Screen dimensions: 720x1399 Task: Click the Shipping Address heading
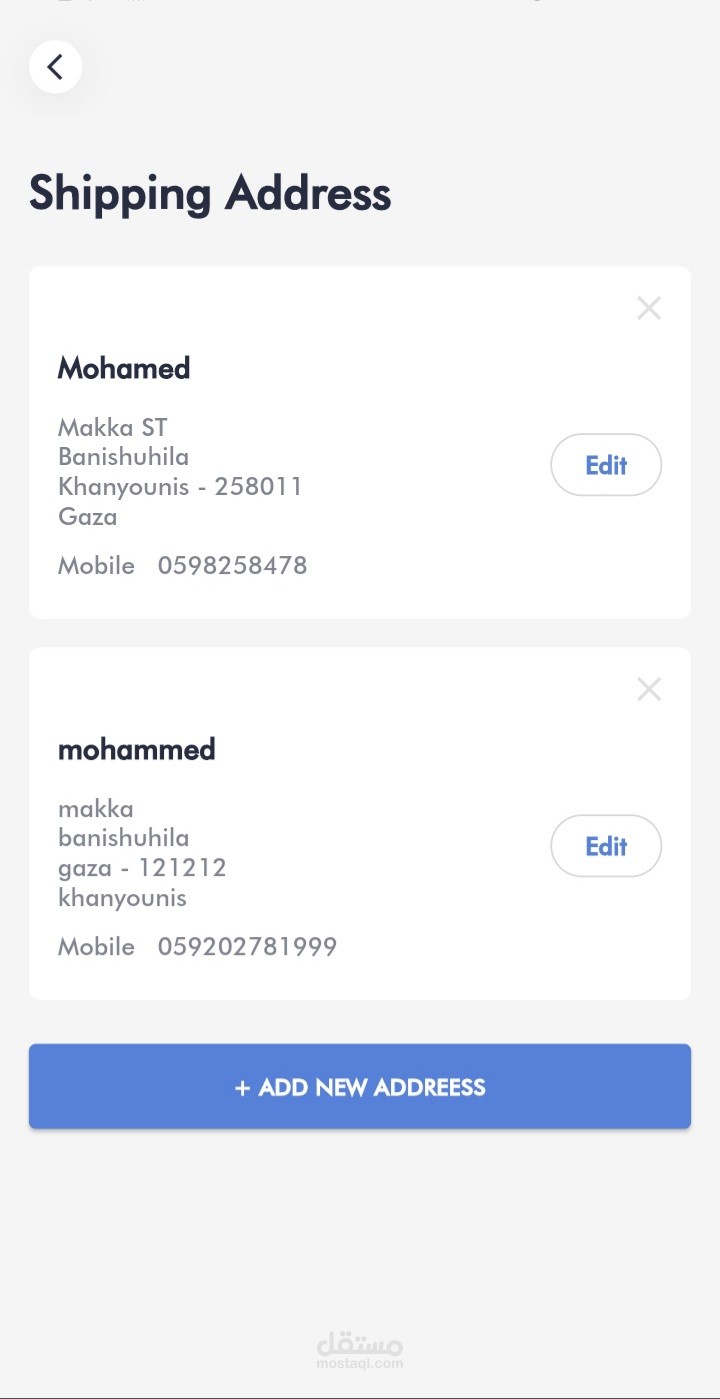click(x=210, y=193)
